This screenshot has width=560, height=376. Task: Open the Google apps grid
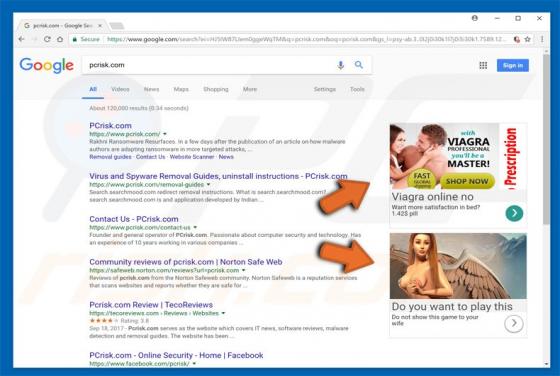[483, 65]
